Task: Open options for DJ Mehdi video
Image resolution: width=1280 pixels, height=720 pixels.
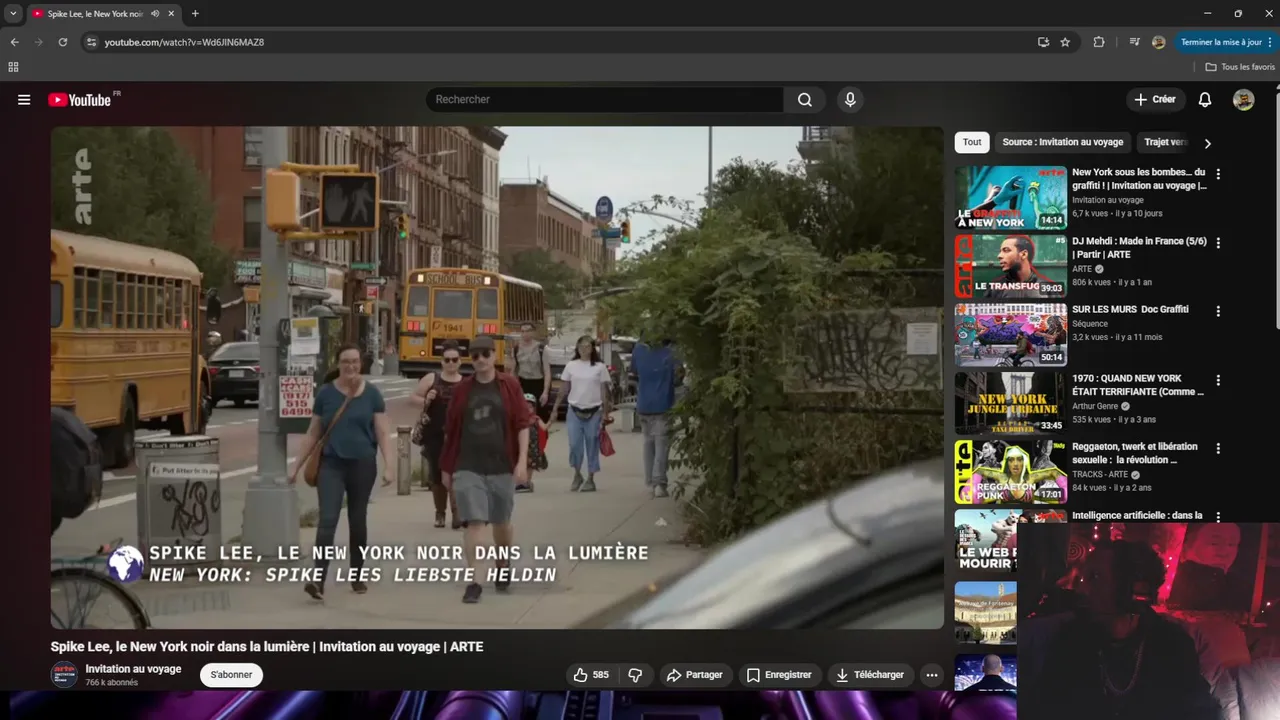Action: (x=1218, y=243)
